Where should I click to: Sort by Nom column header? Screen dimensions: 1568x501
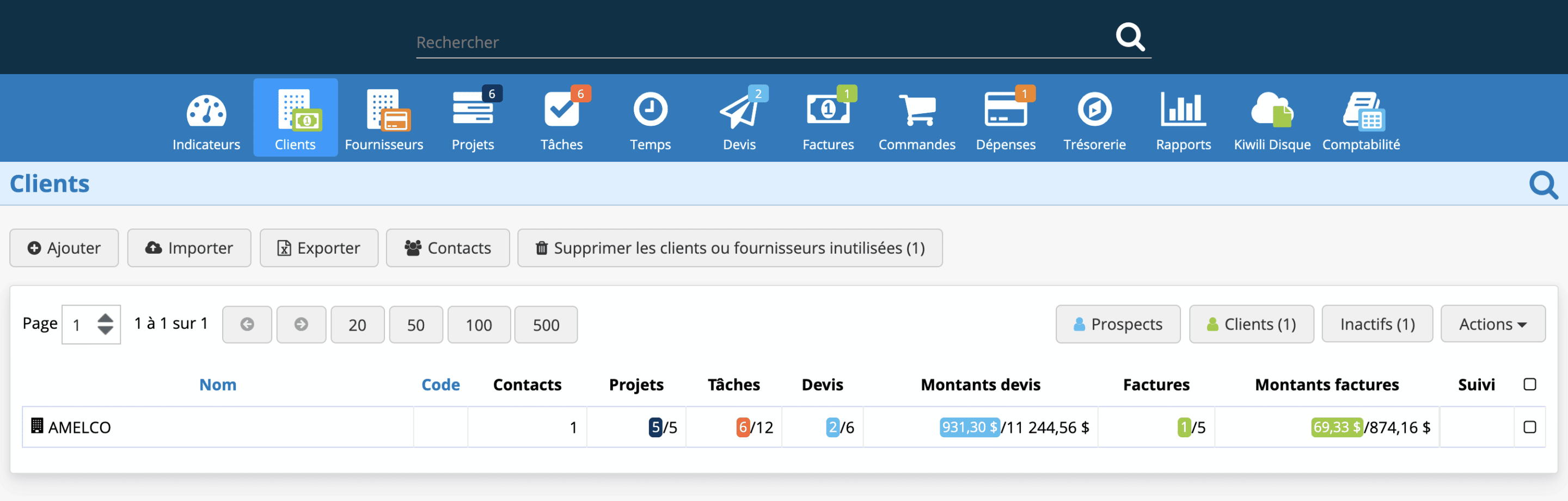tap(218, 384)
